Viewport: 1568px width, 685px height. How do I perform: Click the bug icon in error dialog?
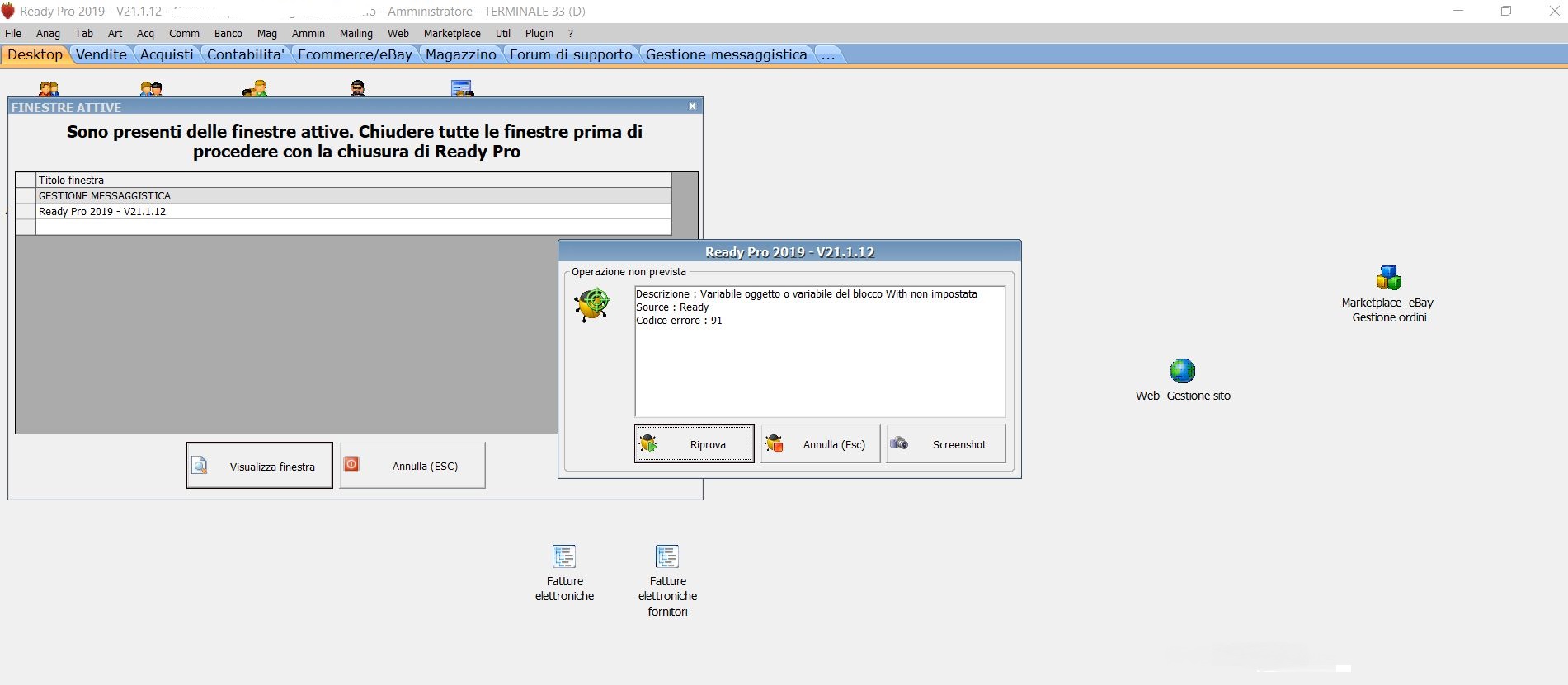click(592, 305)
